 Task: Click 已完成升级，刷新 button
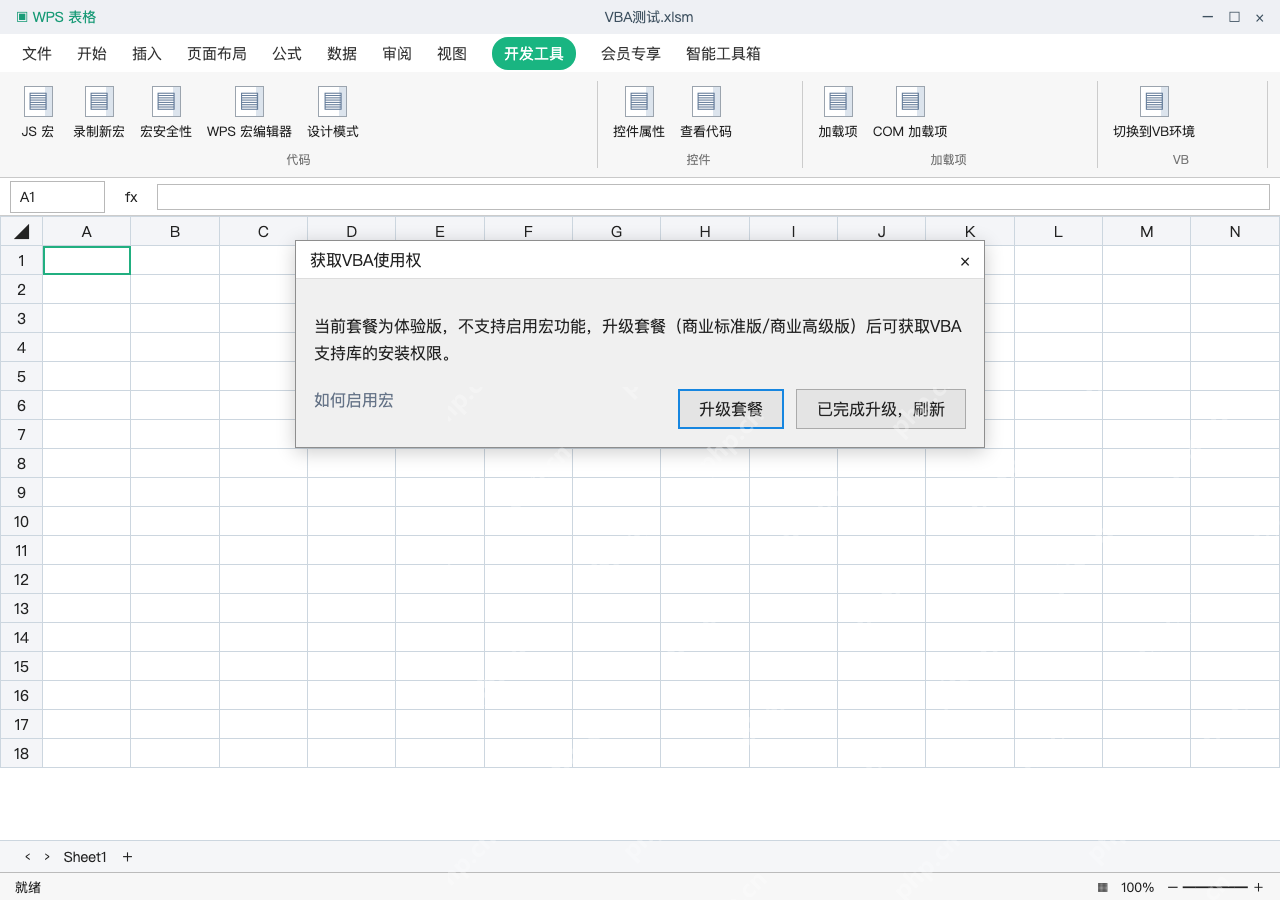click(881, 409)
